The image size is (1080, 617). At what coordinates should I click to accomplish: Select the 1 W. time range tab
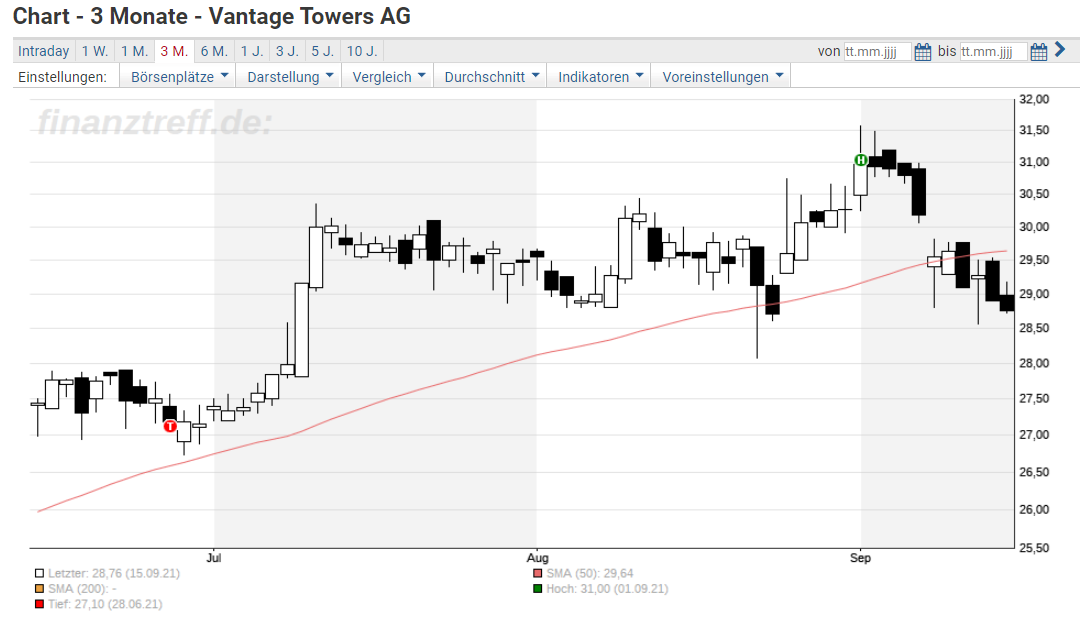tap(94, 51)
